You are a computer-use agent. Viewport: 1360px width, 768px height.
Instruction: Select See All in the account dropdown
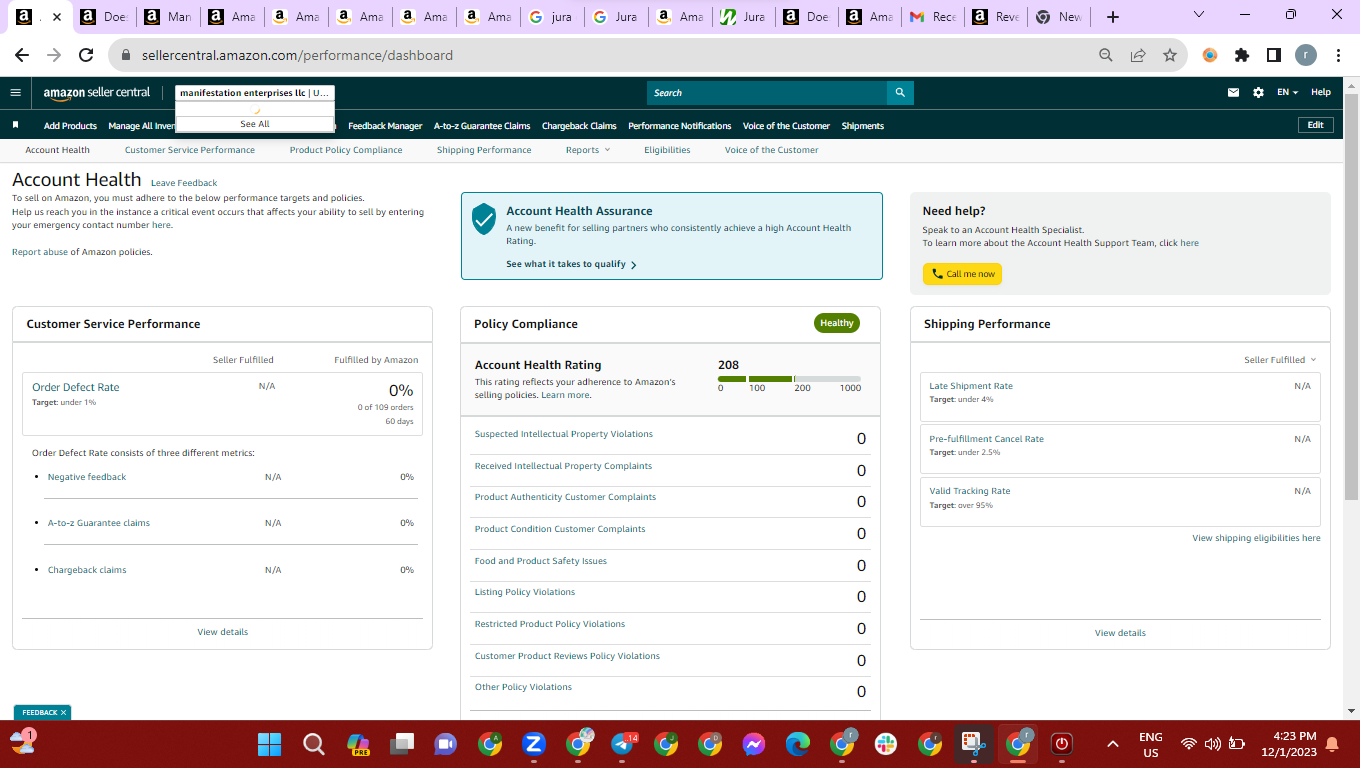click(x=255, y=124)
